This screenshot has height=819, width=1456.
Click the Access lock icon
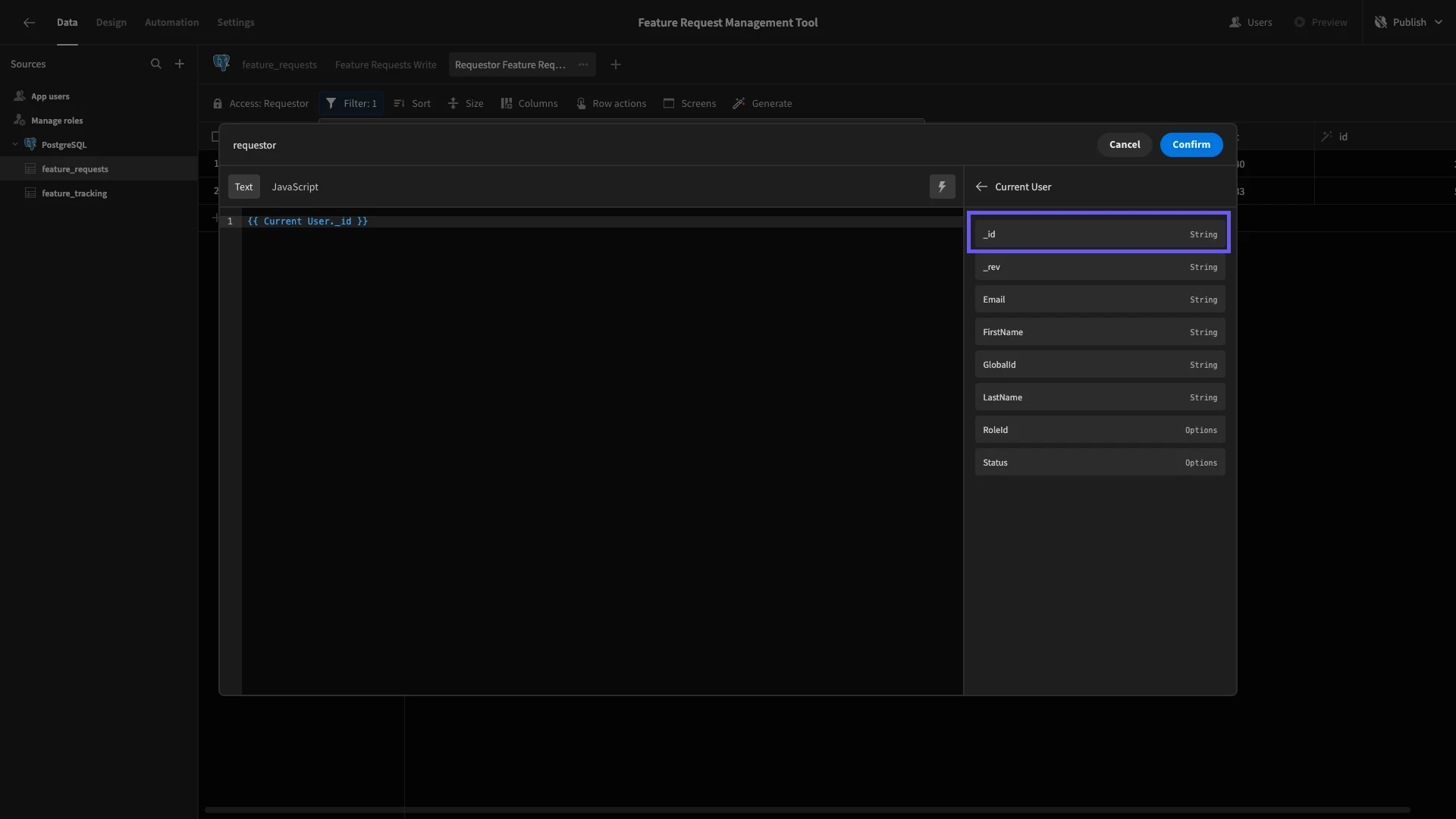(218, 104)
